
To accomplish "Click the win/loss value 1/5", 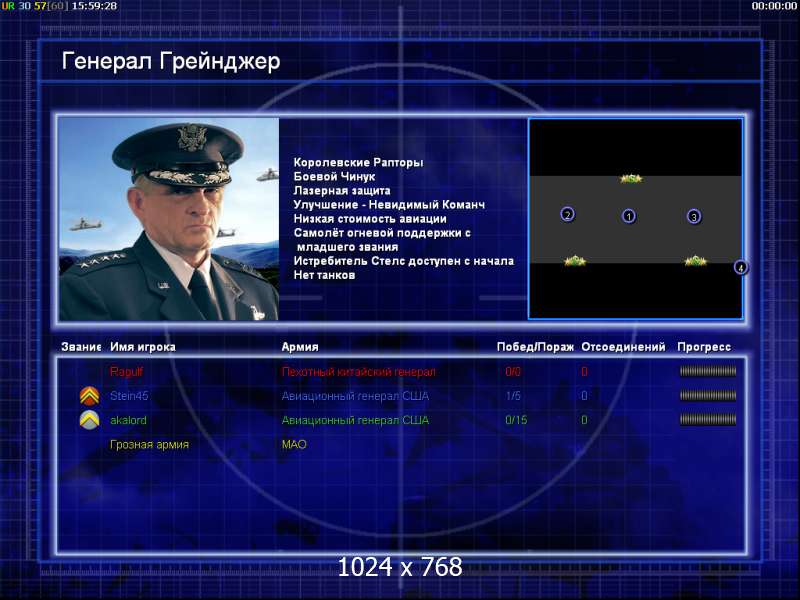I will click(x=513, y=396).
